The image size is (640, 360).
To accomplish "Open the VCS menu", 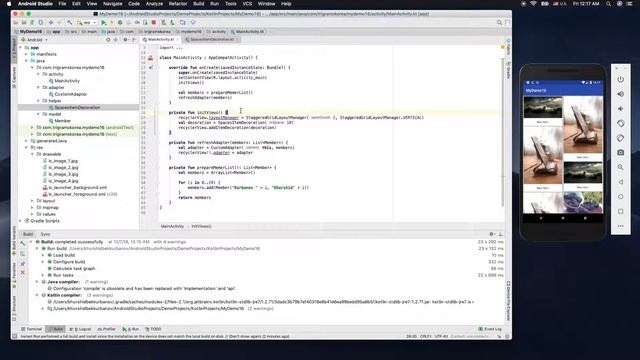I will [x=247, y=4].
